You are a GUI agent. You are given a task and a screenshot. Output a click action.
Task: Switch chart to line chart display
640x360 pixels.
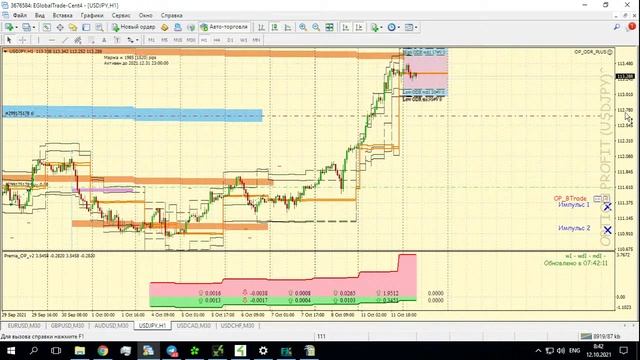pyautogui.click(x=288, y=27)
